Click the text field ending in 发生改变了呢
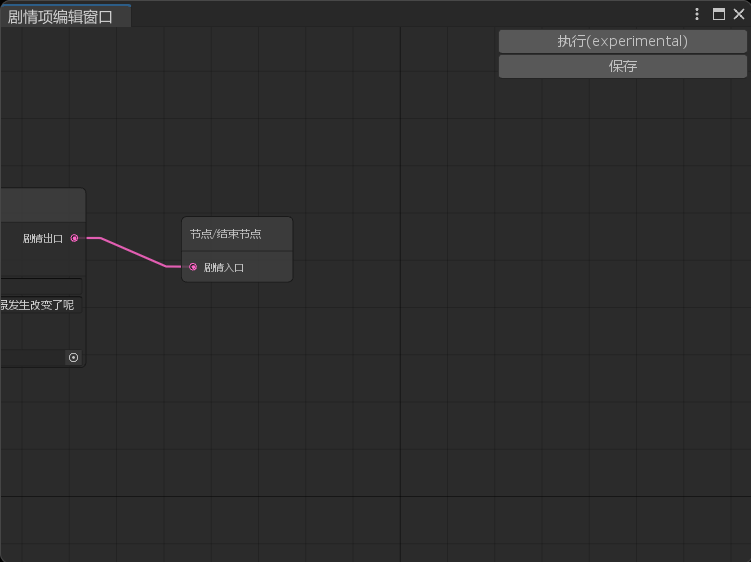 41,305
